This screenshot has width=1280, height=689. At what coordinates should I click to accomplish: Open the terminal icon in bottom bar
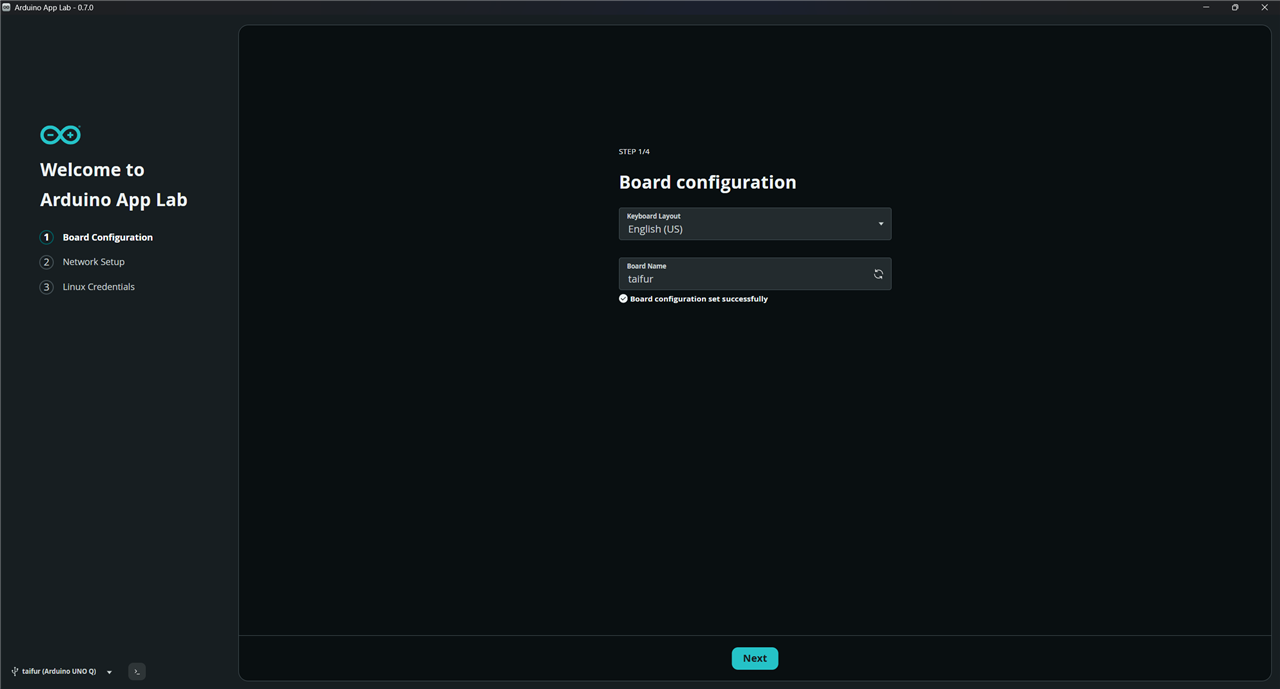137,672
